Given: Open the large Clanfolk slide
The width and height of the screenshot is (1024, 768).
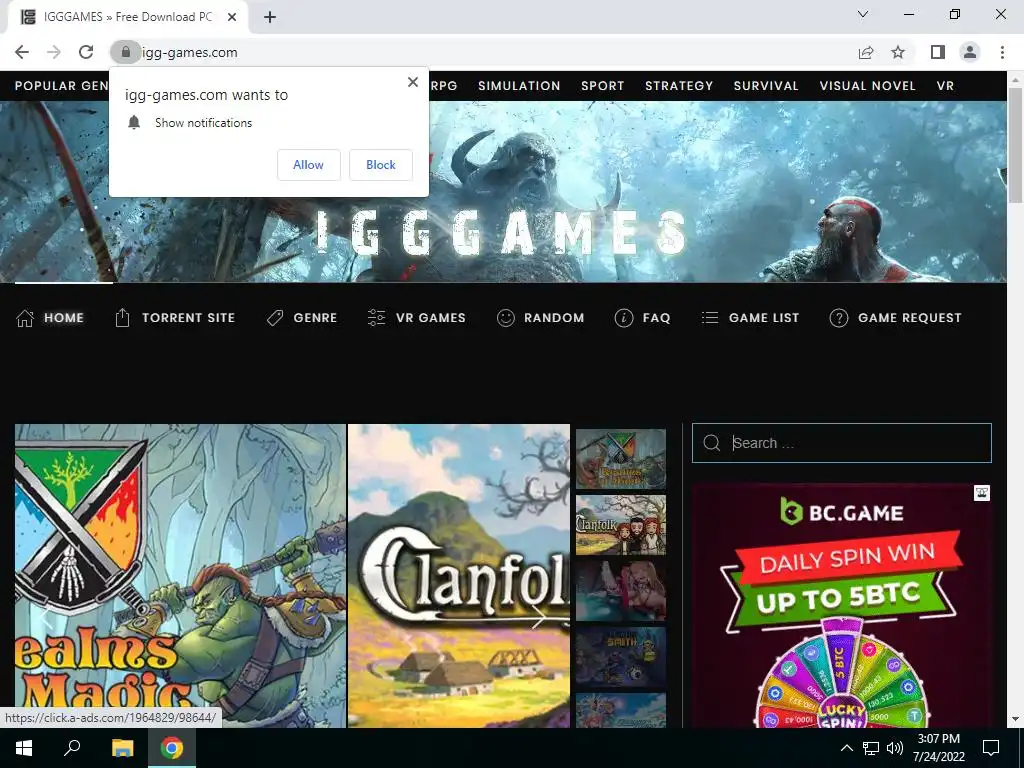Looking at the screenshot, I should click(x=459, y=576).
